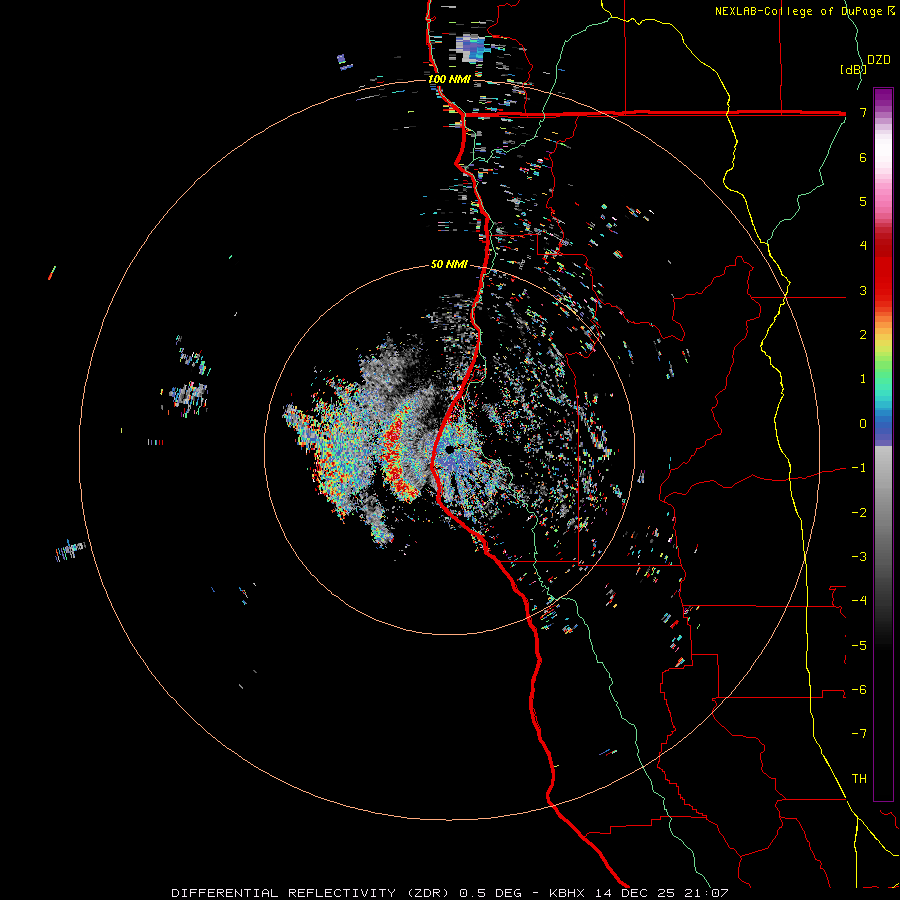Click the 3 value on color scale
This screenshot has width=900, height=900.
click(863, 290)
